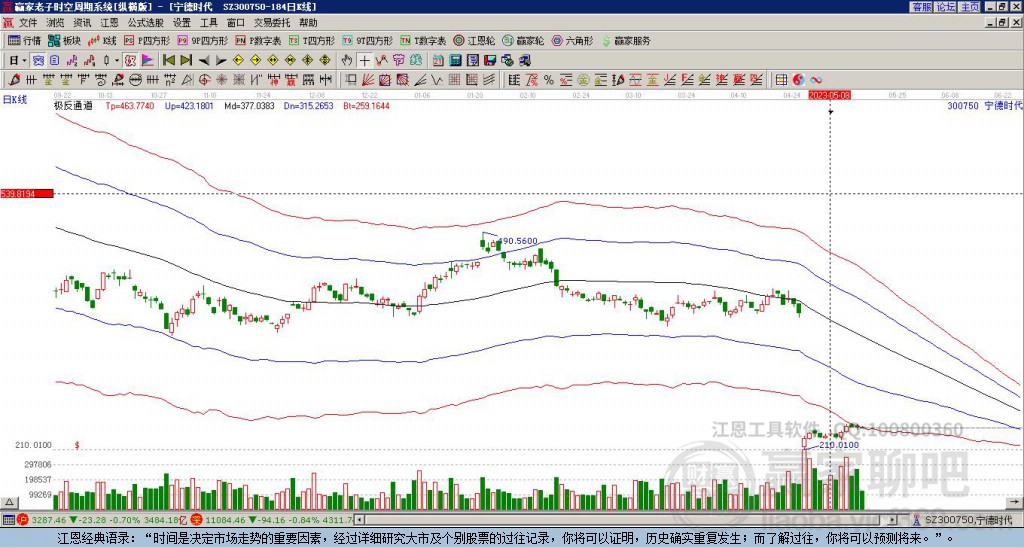The width and height of the screenshot is (1024, 548).
Task: Open the 交易委托 menu
Action: point(272,23)
